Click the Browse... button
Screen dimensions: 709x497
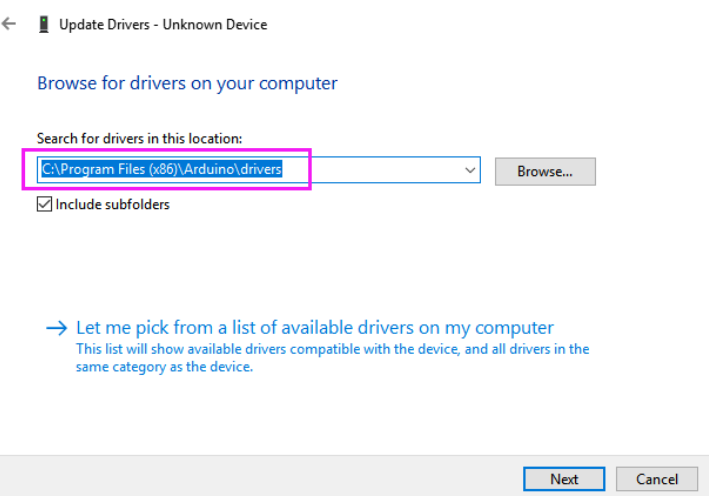[x=545, y=171]
